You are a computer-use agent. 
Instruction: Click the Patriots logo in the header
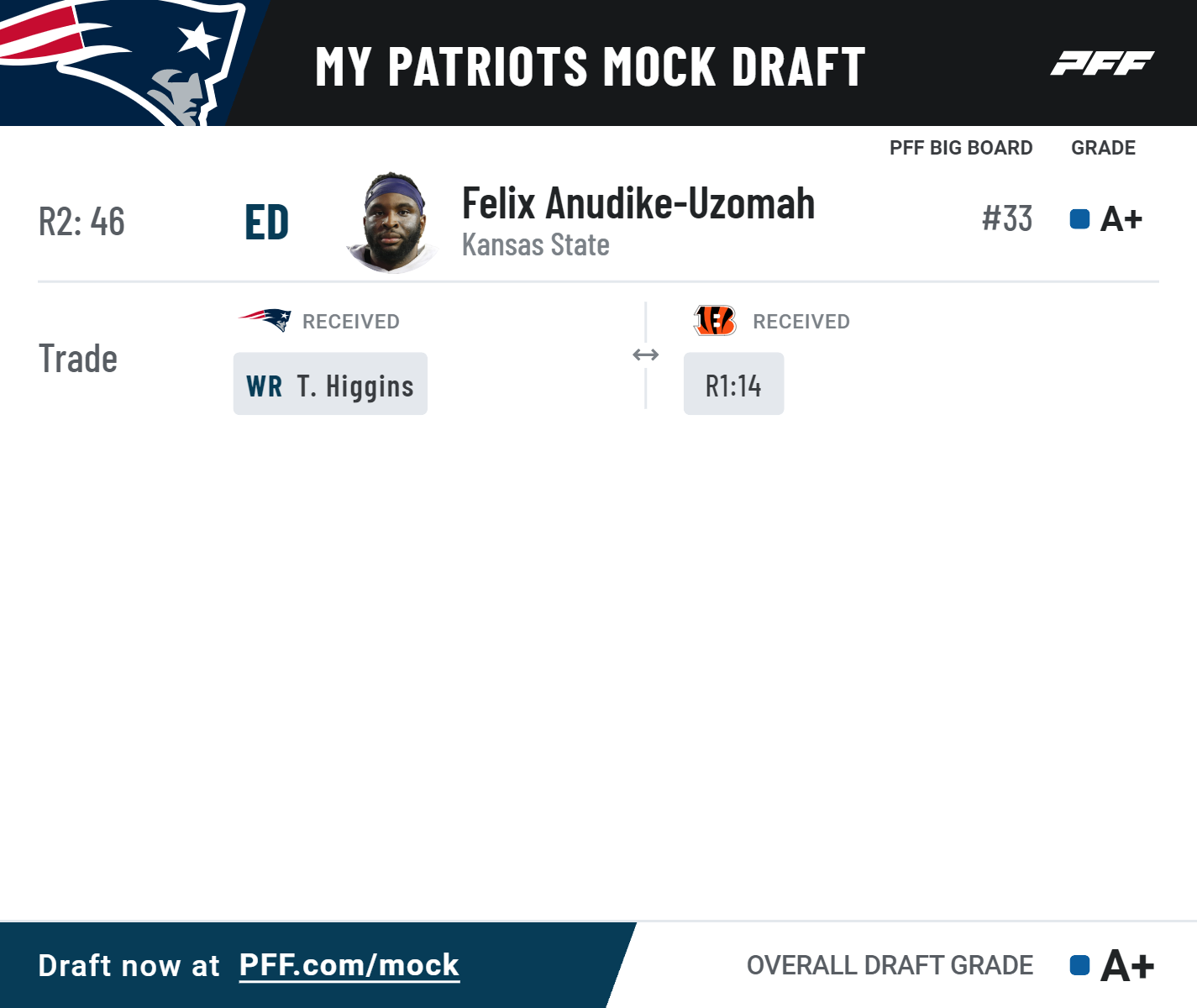click(118, 62)
